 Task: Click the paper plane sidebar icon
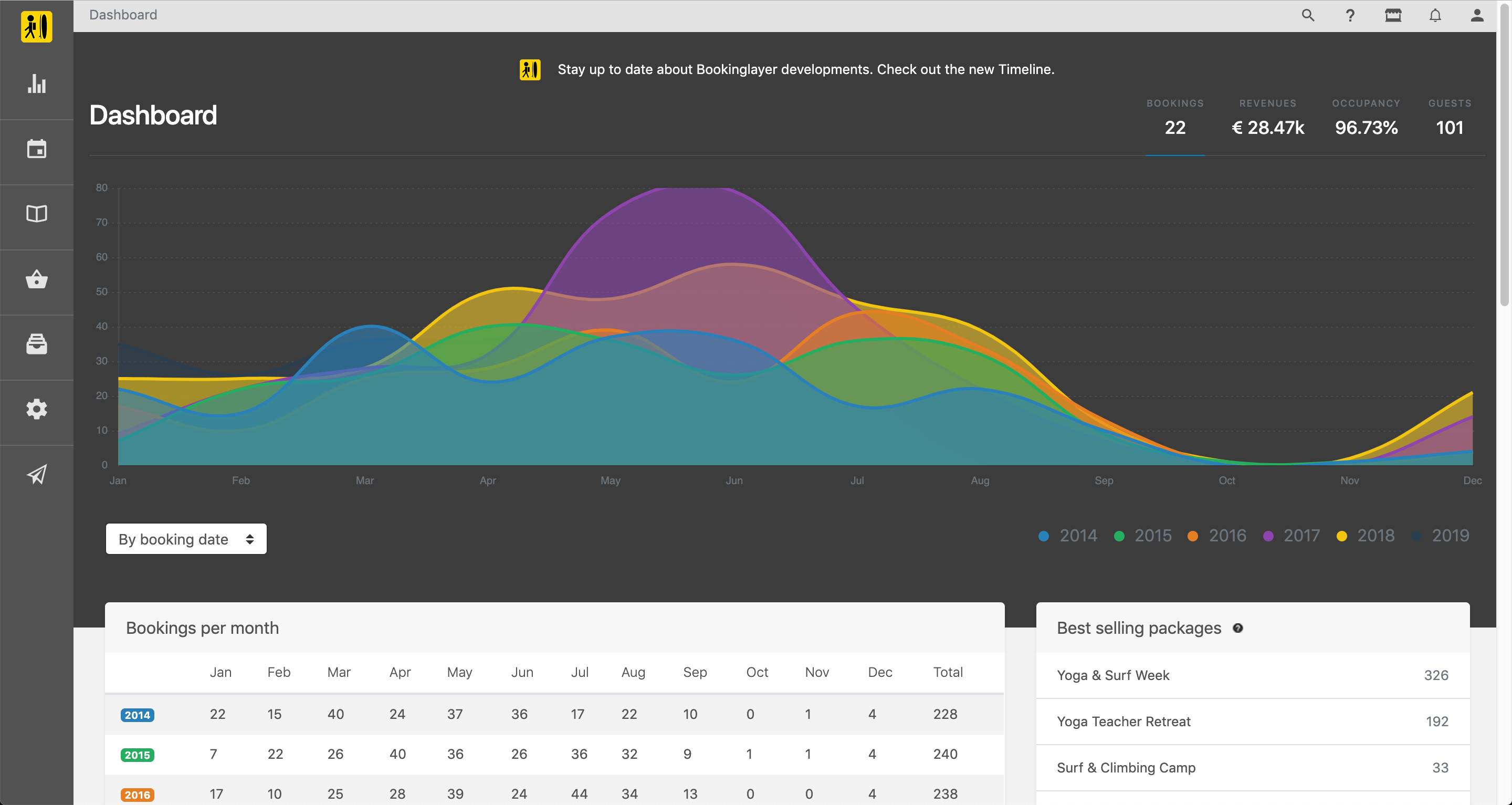click(x=36, y=474)
